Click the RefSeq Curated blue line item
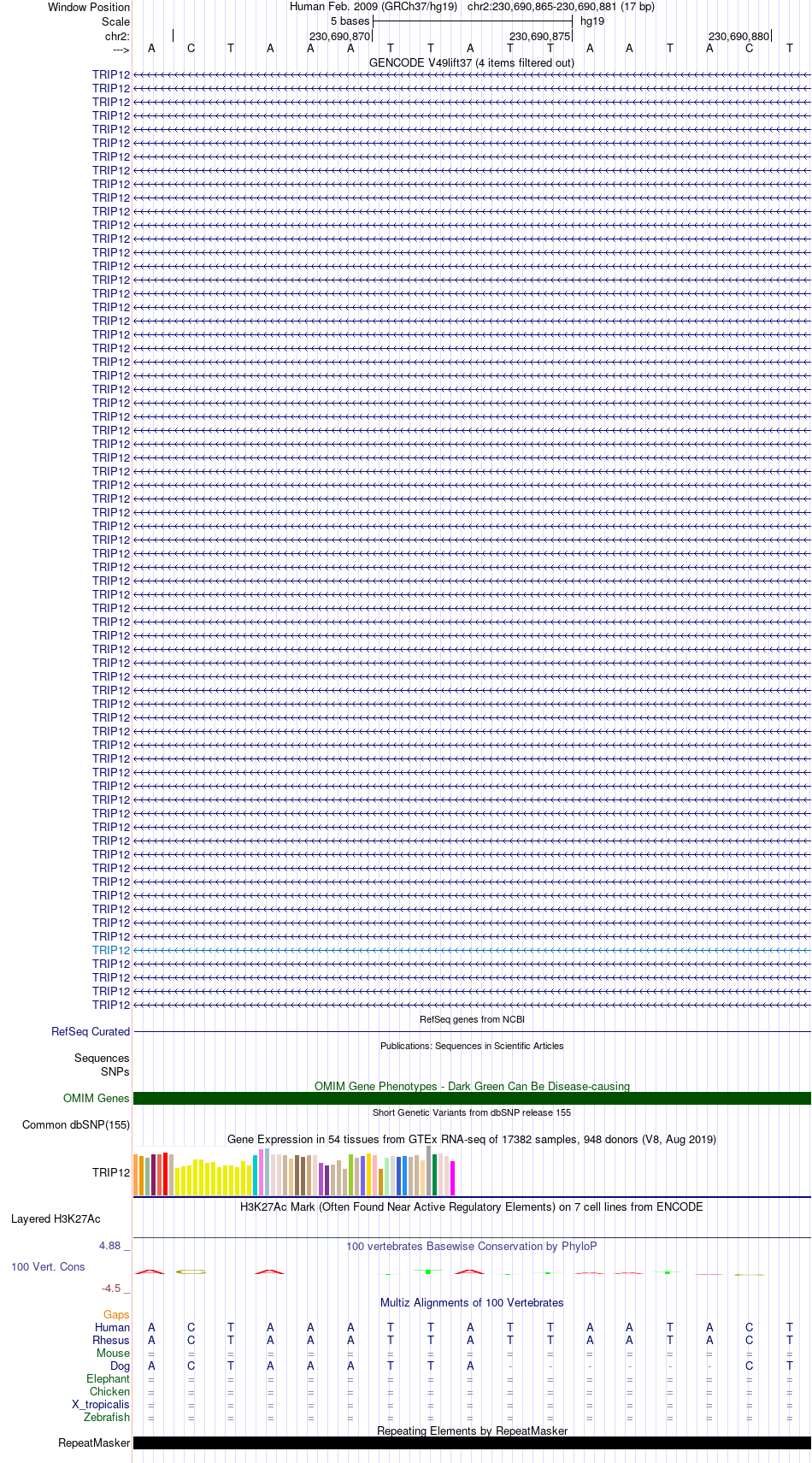 coord(472,1032)
